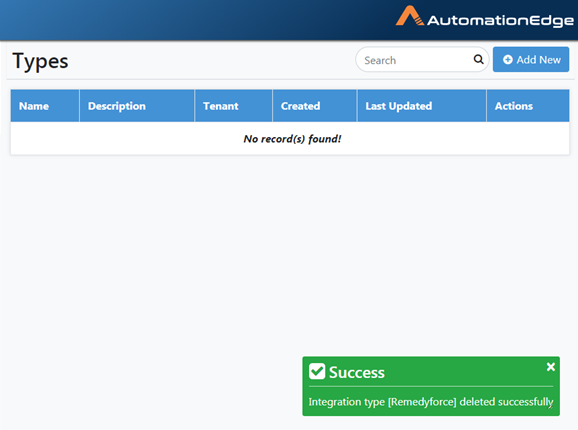Click the Remedyforce deleted successfully message

(431, 402)
